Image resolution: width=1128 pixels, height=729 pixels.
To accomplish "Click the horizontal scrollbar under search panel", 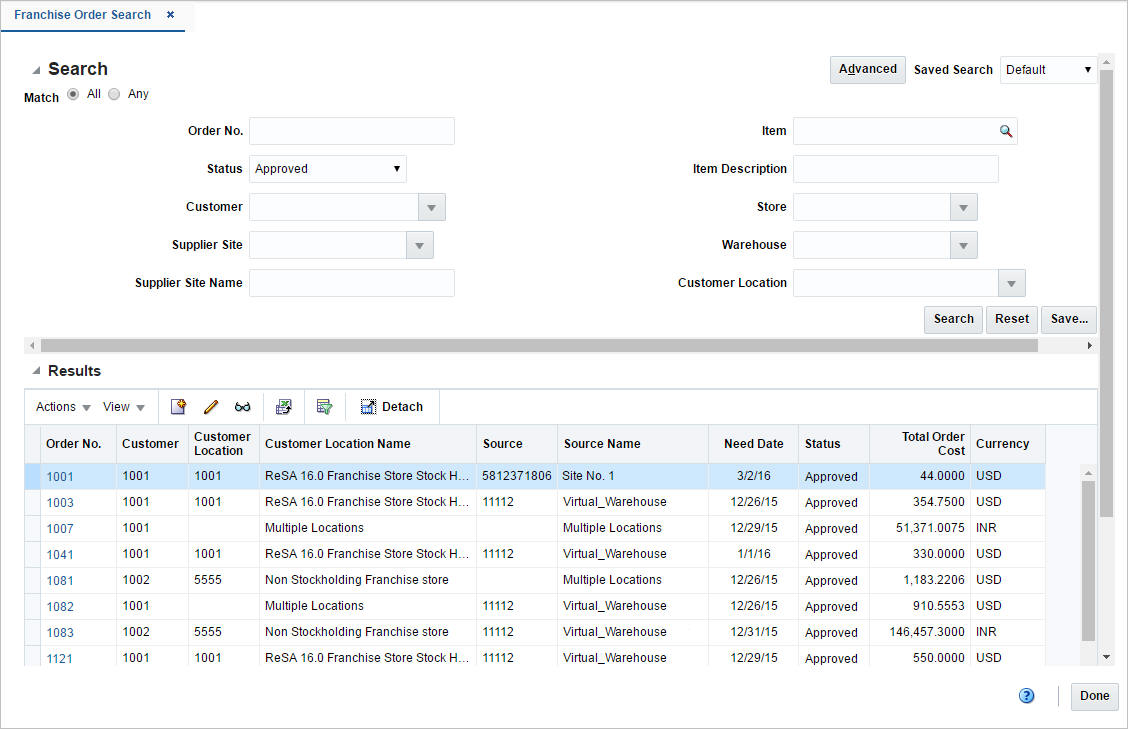I will pos(539,345).
